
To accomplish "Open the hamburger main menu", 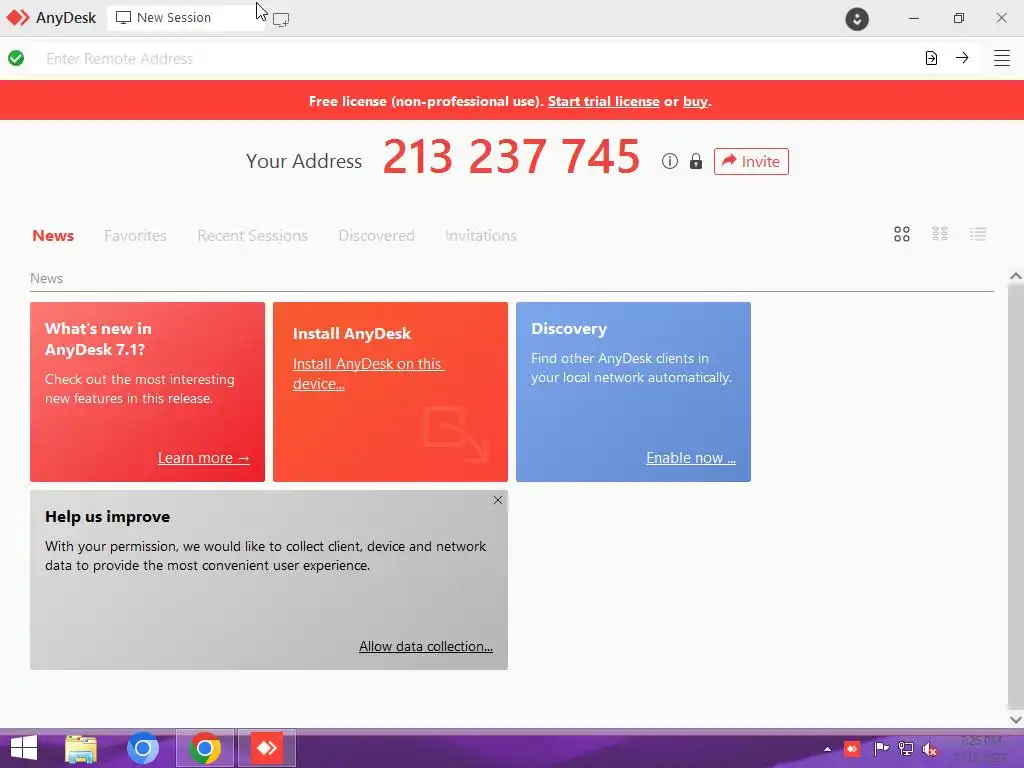I will (1002, 58).
